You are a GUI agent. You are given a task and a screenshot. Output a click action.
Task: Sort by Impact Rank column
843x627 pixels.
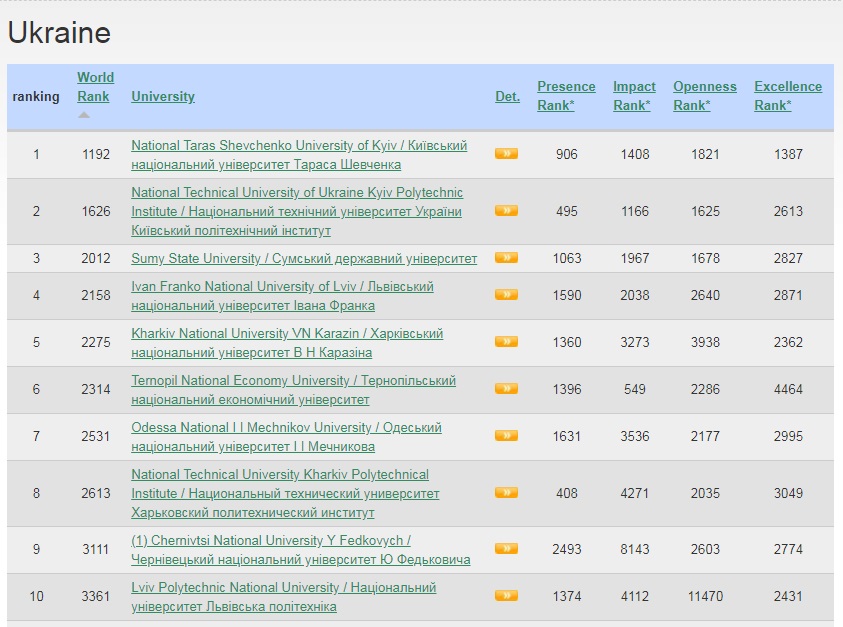(x=634, y=96)
